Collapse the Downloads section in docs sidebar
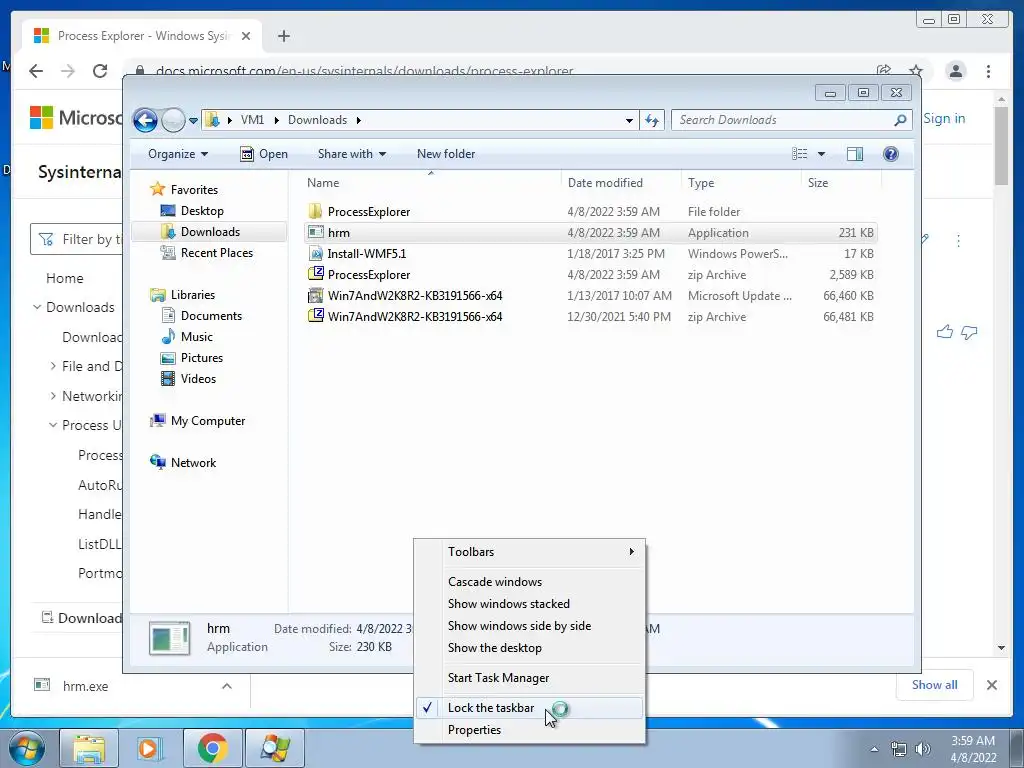The height and width of the screenshot is (768, 1024). (37, 307)
